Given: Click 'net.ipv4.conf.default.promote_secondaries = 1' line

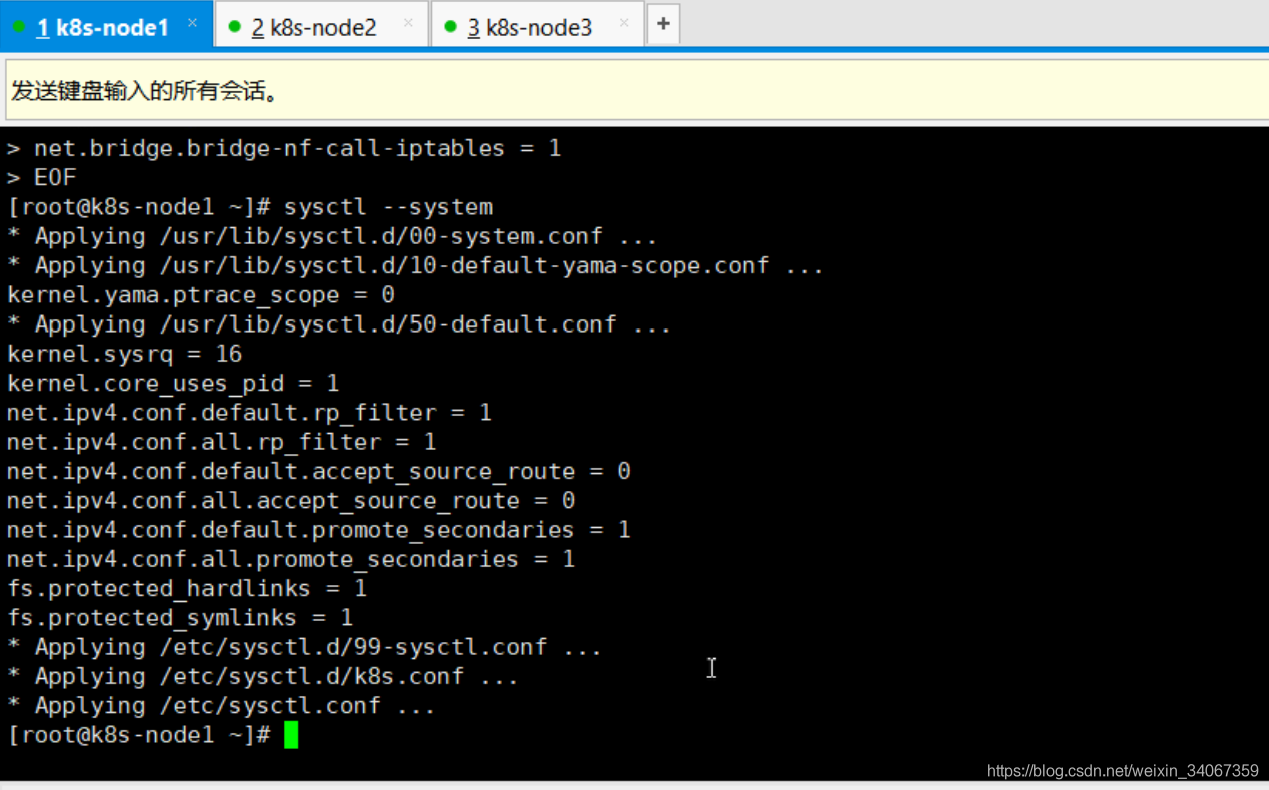Looking at the screenshot, I should (x=319, y=530).
